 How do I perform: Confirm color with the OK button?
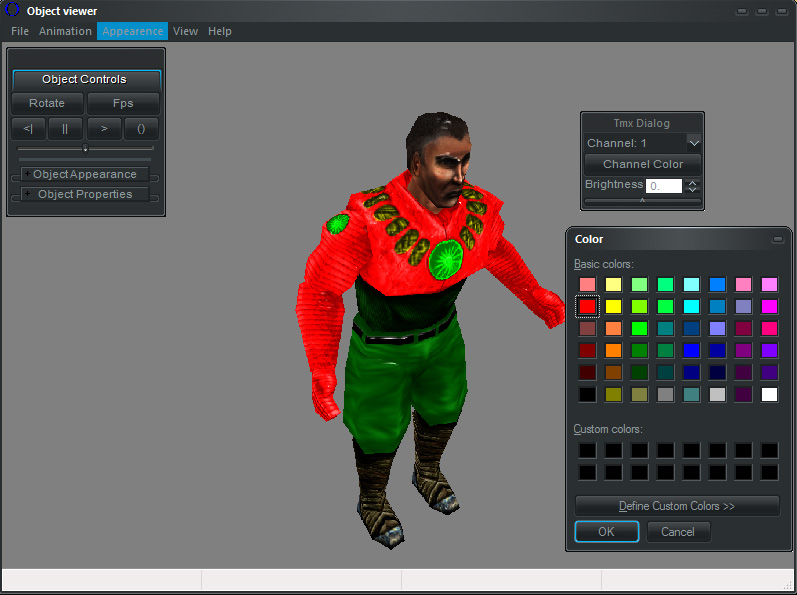point(606,531)
